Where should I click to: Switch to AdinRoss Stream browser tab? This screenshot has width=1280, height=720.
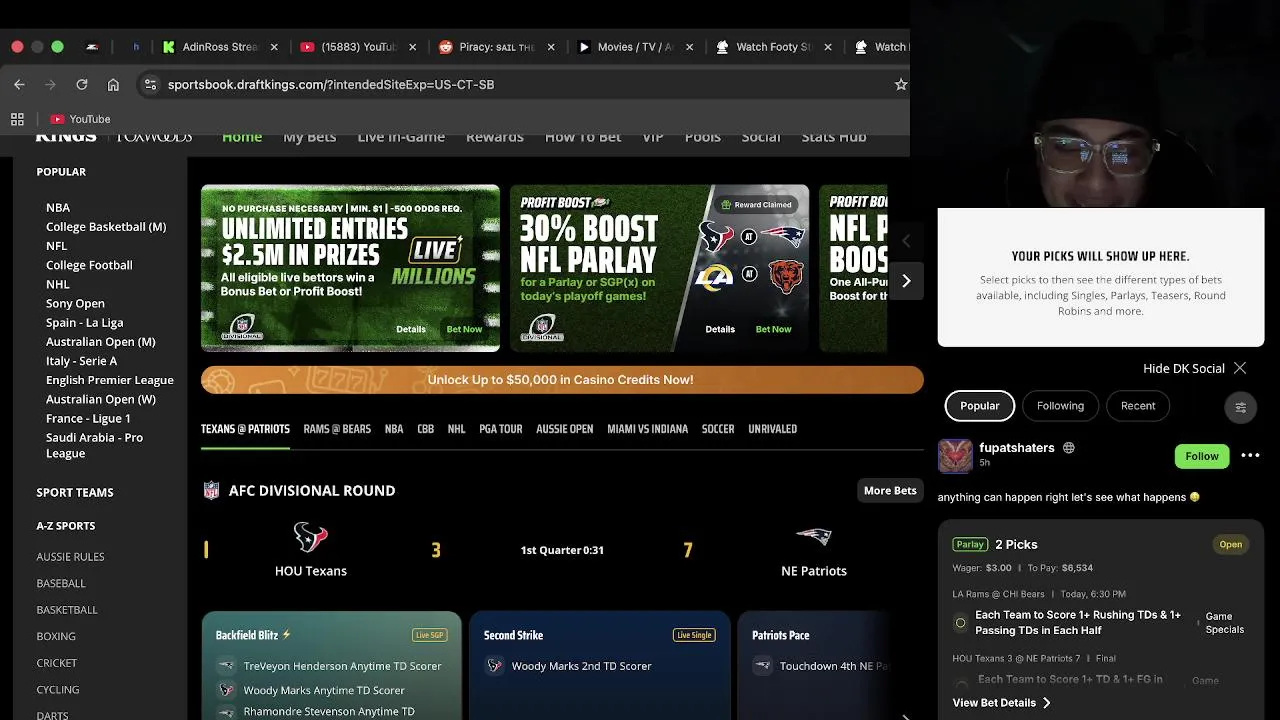click(x=219, y=47)
